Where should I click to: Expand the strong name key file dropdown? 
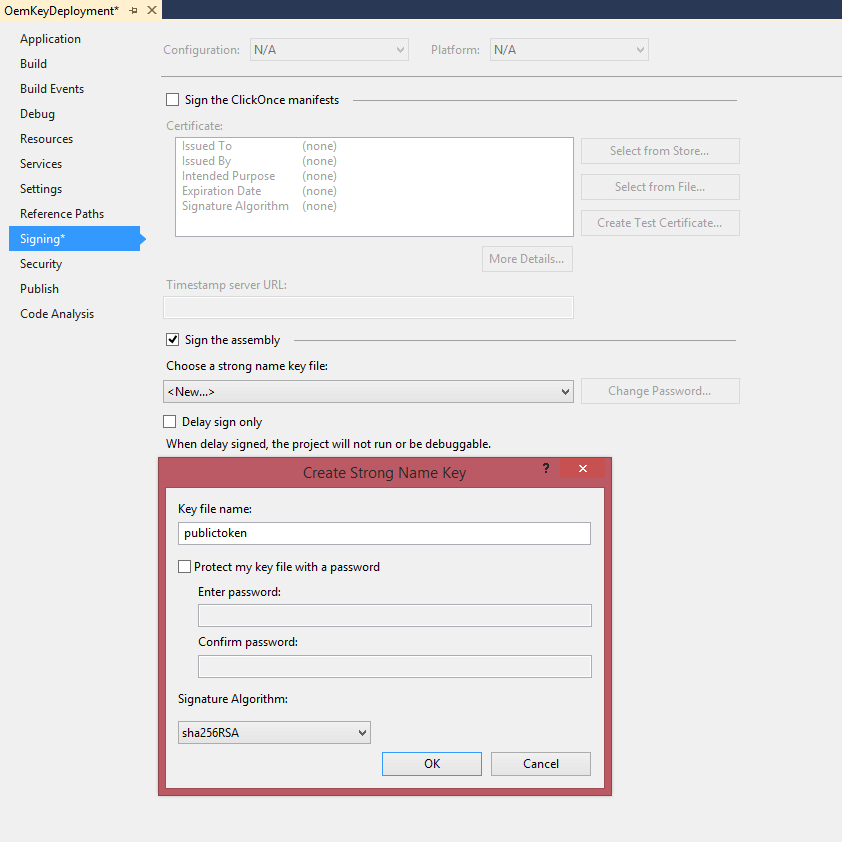tap(562, 391)
